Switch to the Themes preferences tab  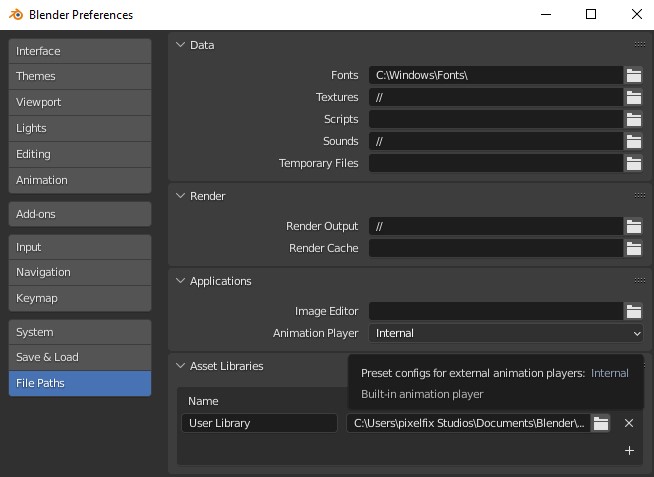click(x=80, y=76)
